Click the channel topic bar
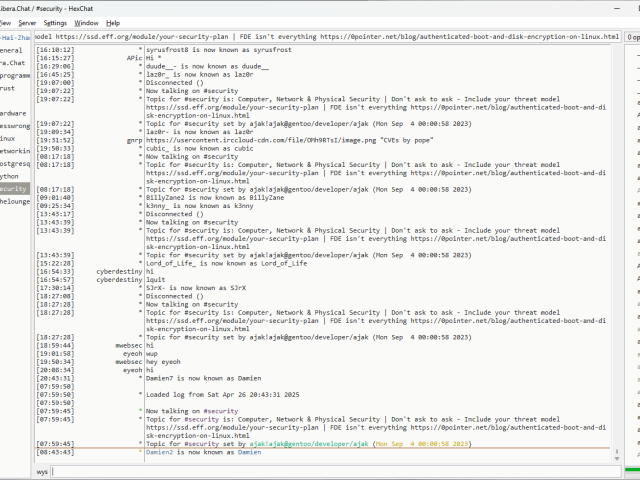The width and height of the screenshot is (640, 480). tap(320, 36)
